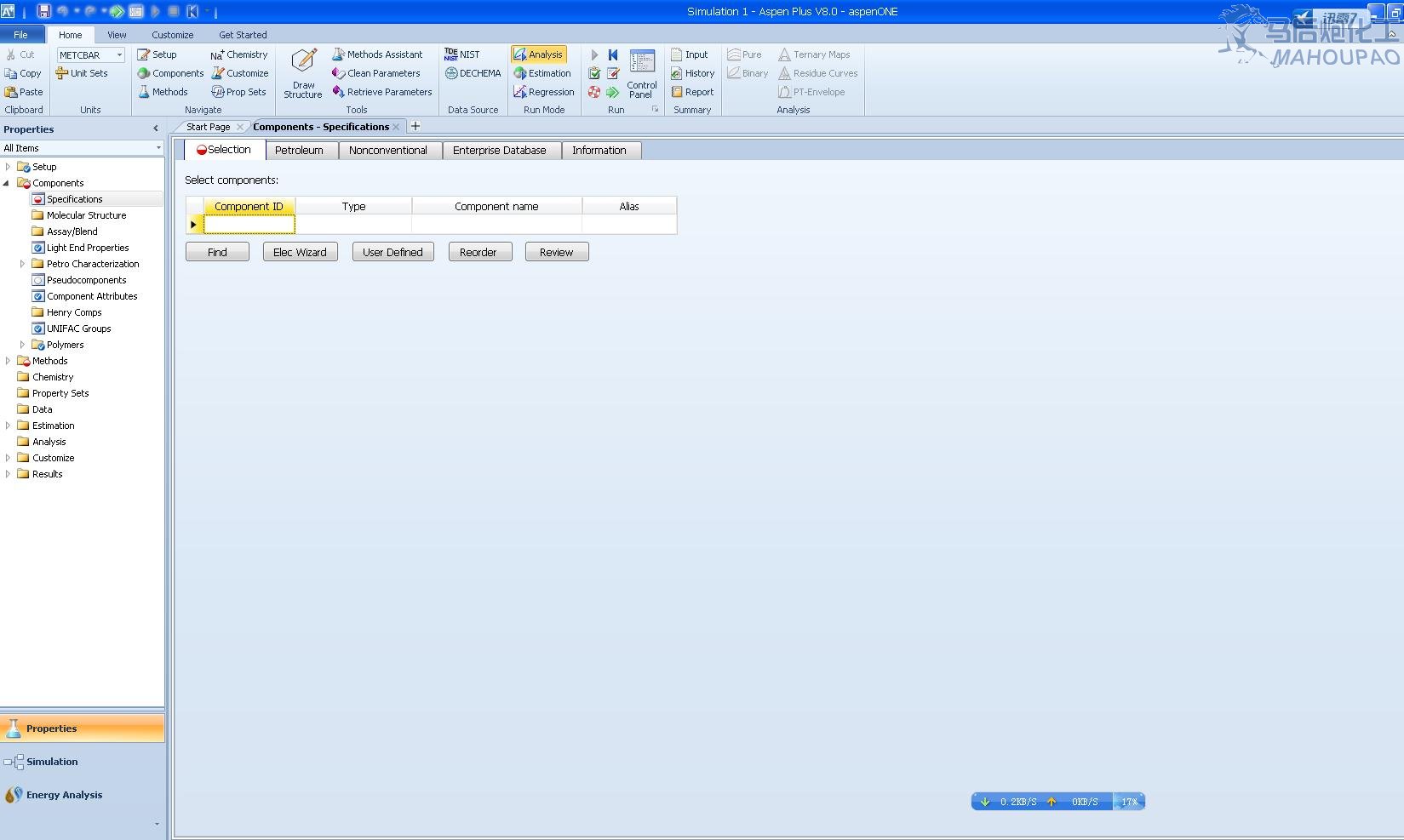
Task: Open Retrieve Parameters
Action: point(382,92)
